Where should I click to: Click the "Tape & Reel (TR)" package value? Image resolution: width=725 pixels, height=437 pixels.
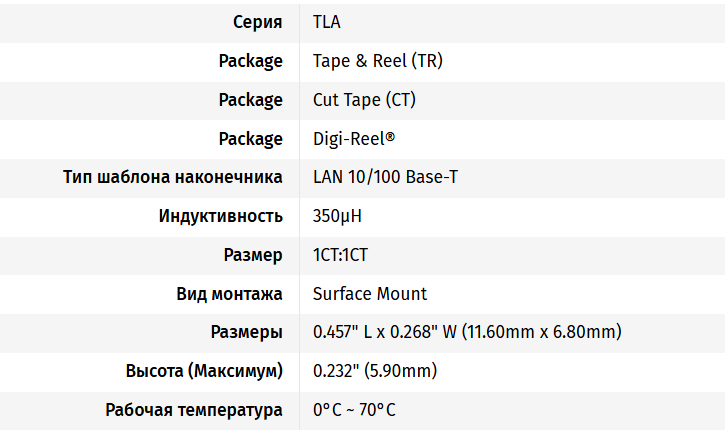(x=377, y=61)
